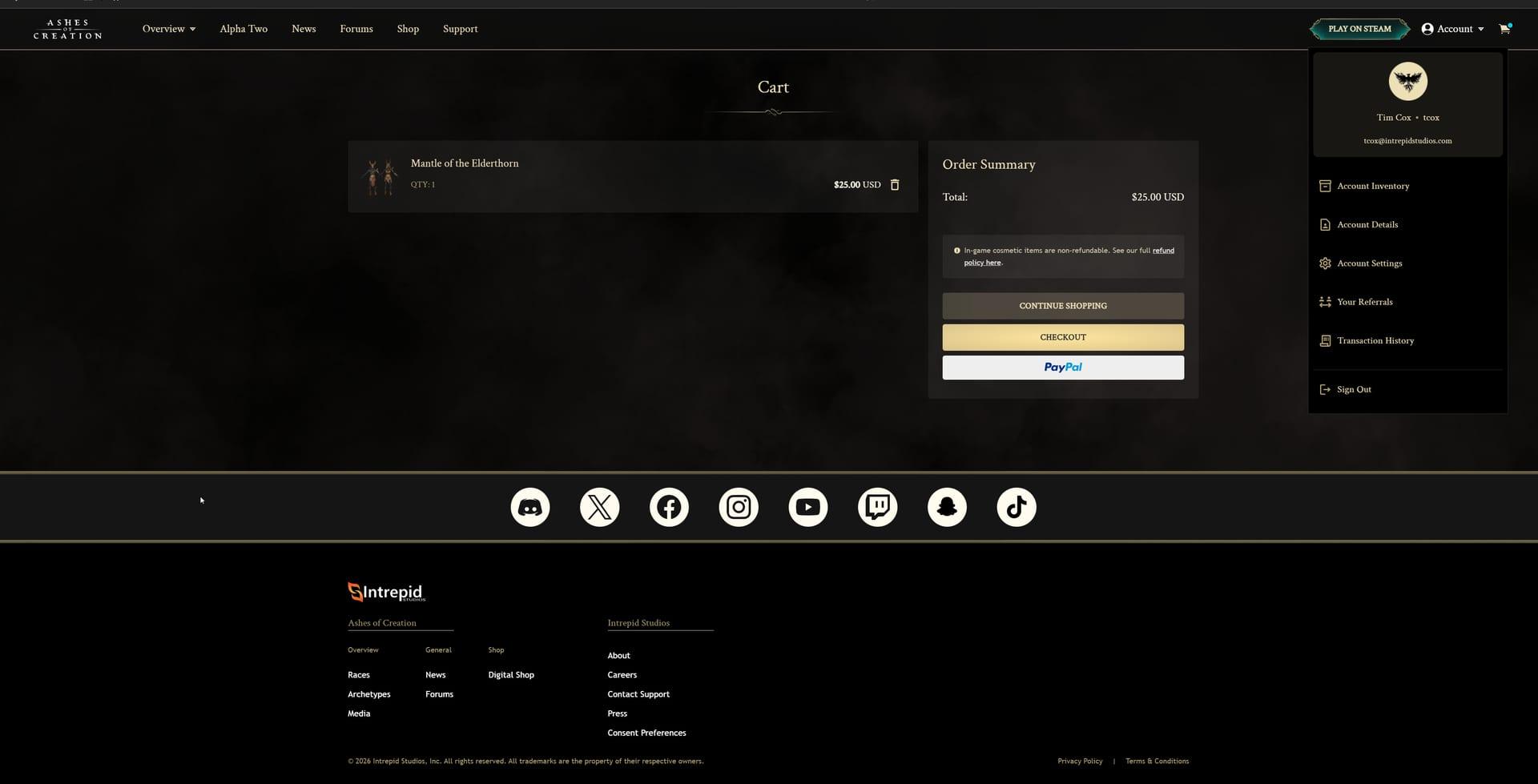Click the Play on Steam button

click(x=1359, y=29)
